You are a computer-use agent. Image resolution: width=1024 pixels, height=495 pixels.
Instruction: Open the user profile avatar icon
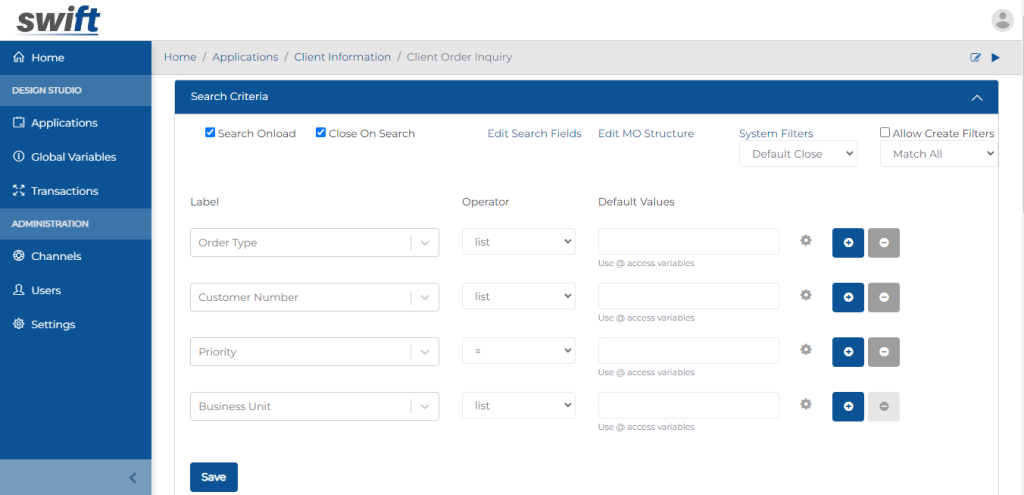(1002, 20)
